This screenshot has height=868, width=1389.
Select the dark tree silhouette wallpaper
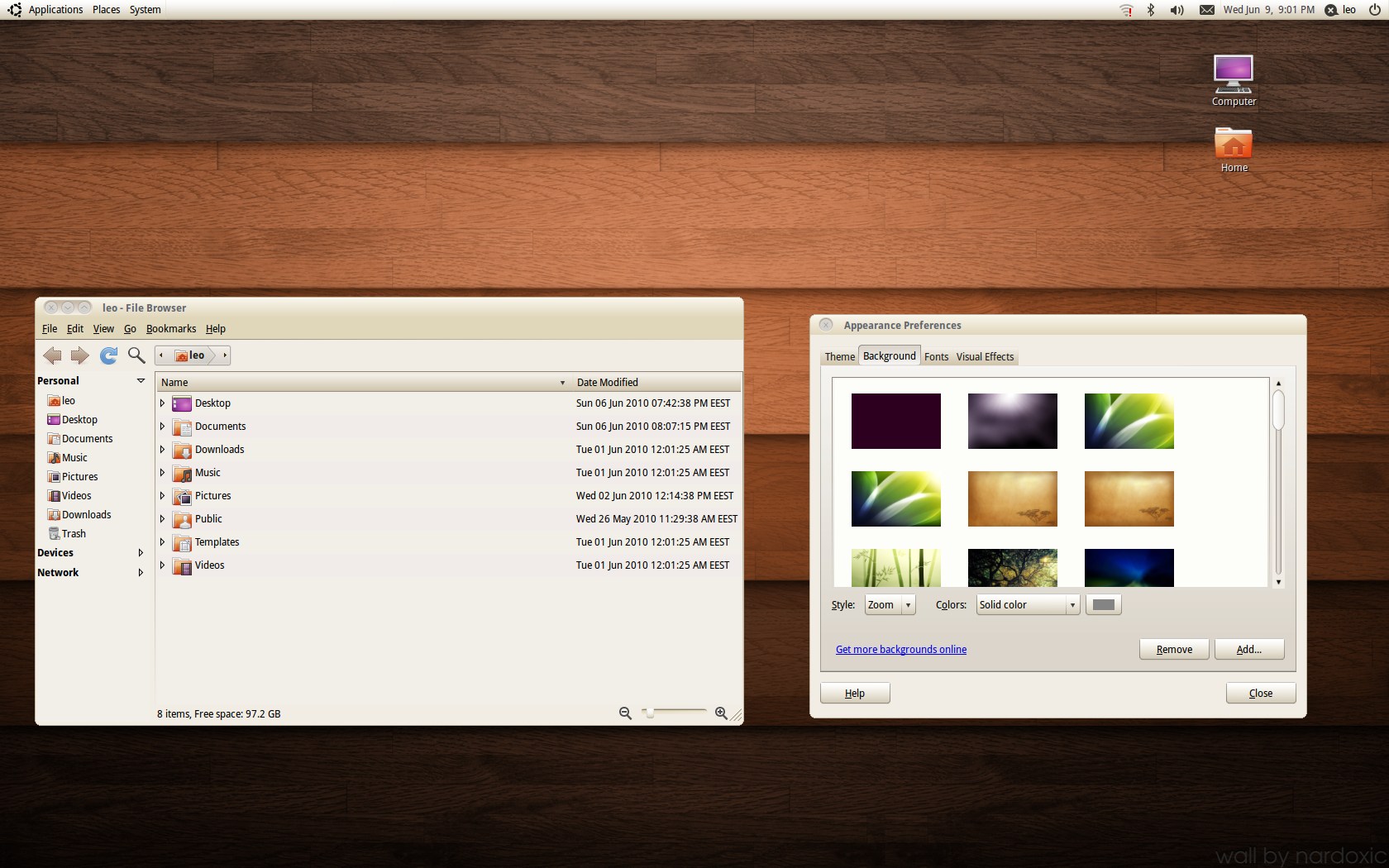pos(1012,568)
